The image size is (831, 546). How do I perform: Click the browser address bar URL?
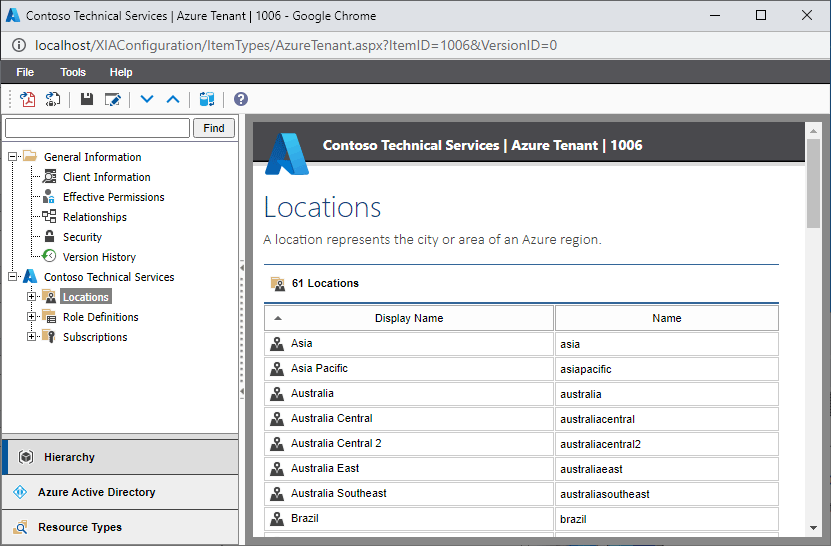click(296, 45)
